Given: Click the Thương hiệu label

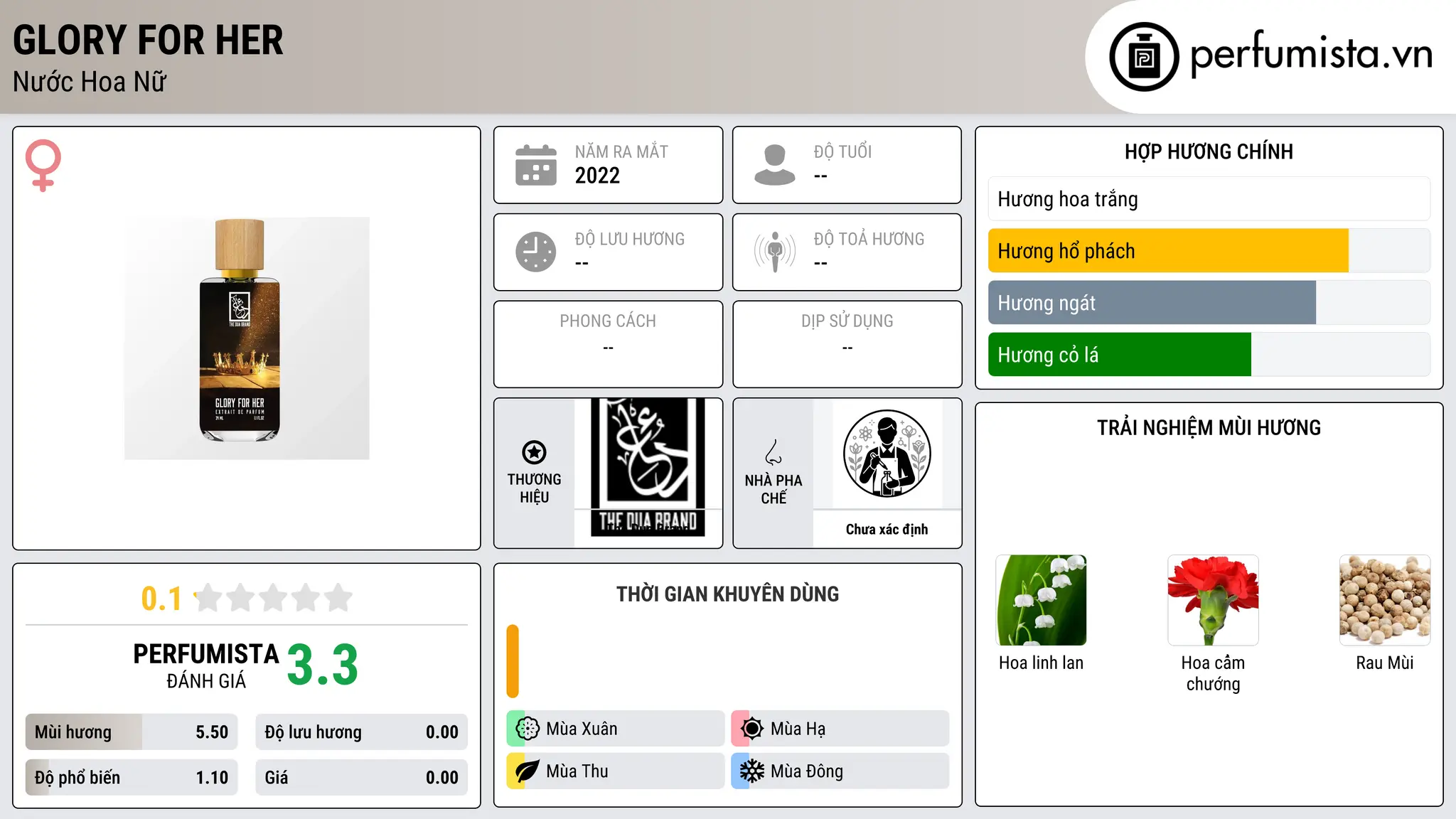Looking at the screenshot, I should point(535,488).
